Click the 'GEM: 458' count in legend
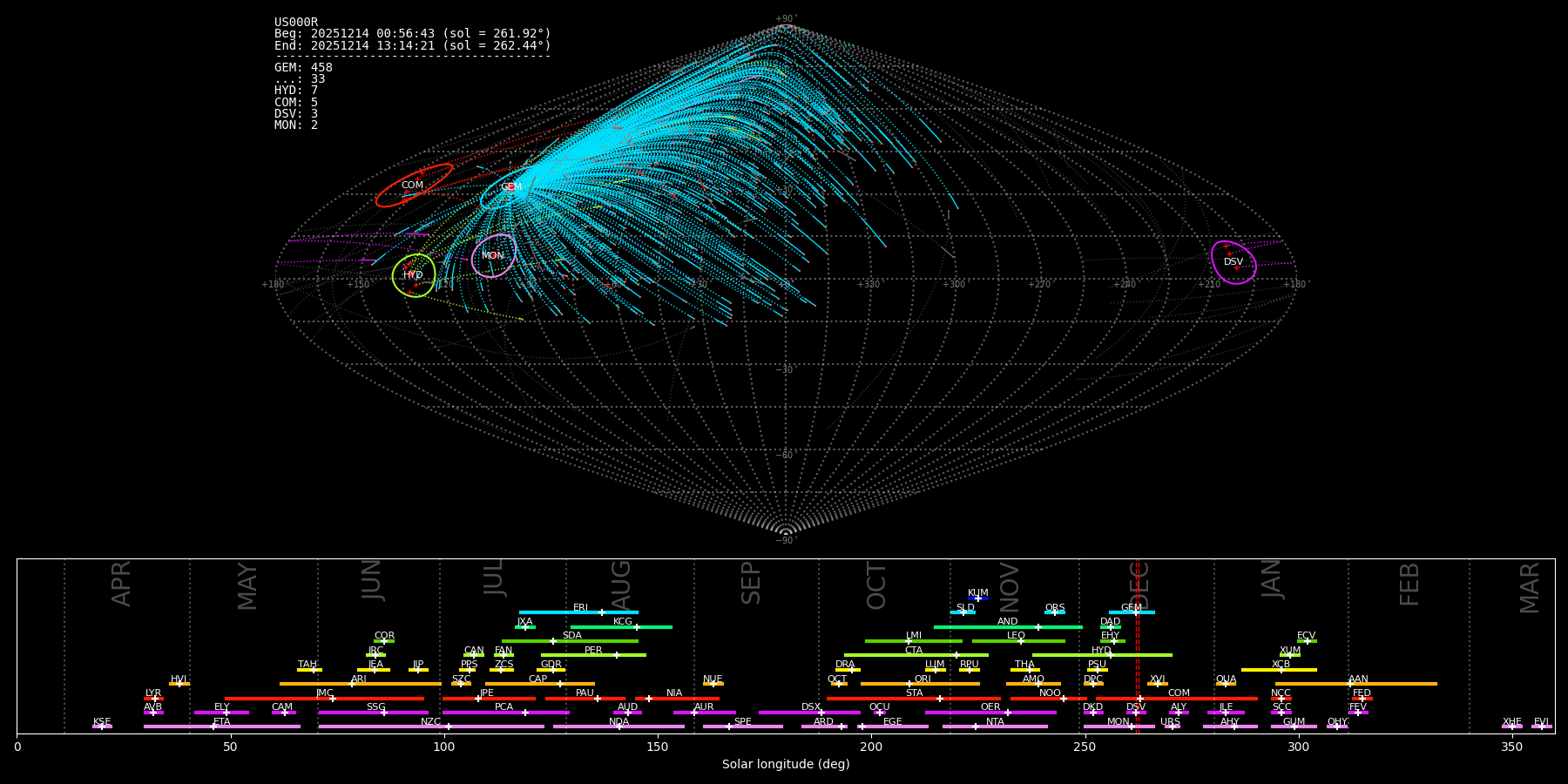 click(x=303, y=68)
